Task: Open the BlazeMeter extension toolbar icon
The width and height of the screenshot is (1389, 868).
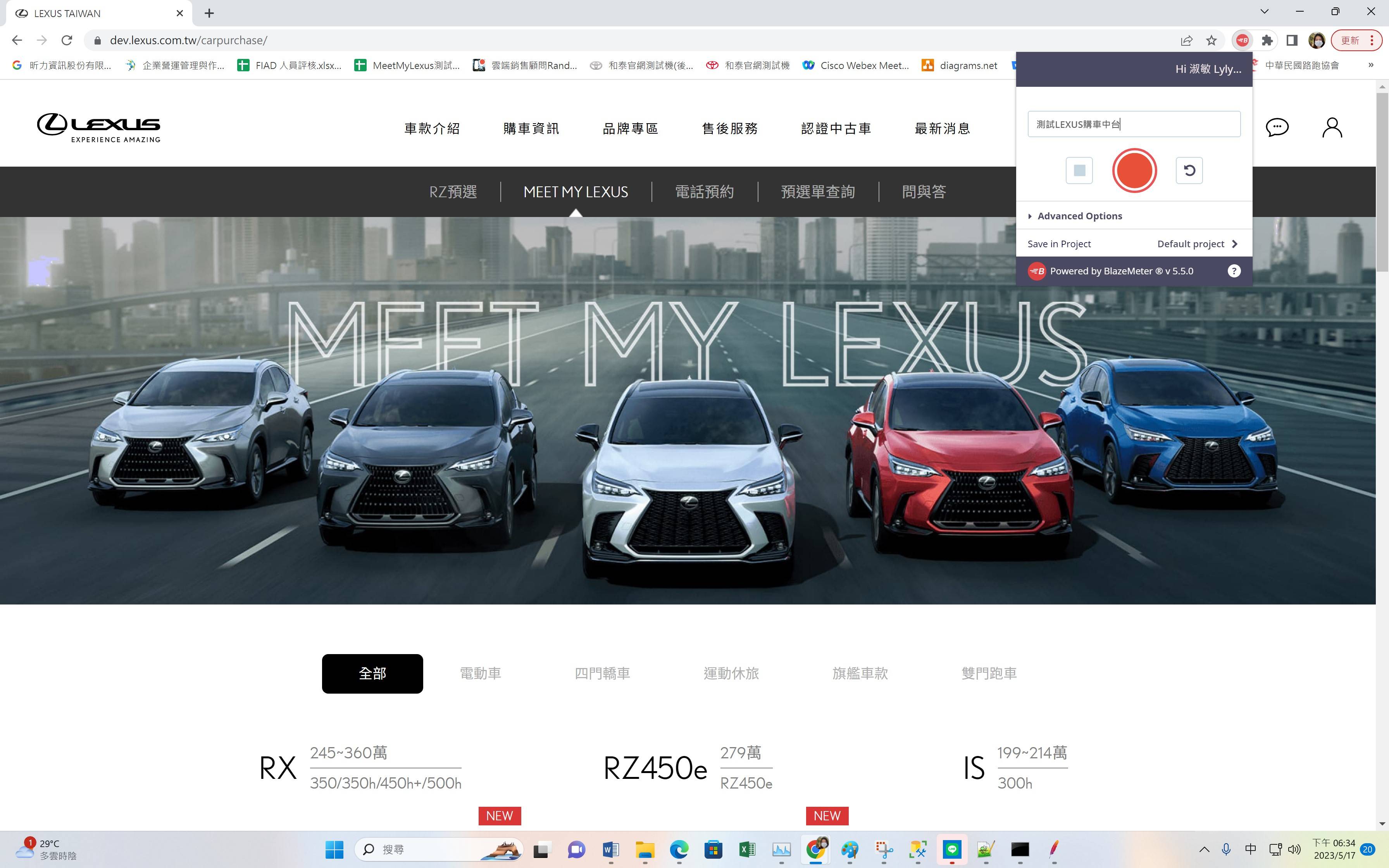Action: pos(1242,40)
